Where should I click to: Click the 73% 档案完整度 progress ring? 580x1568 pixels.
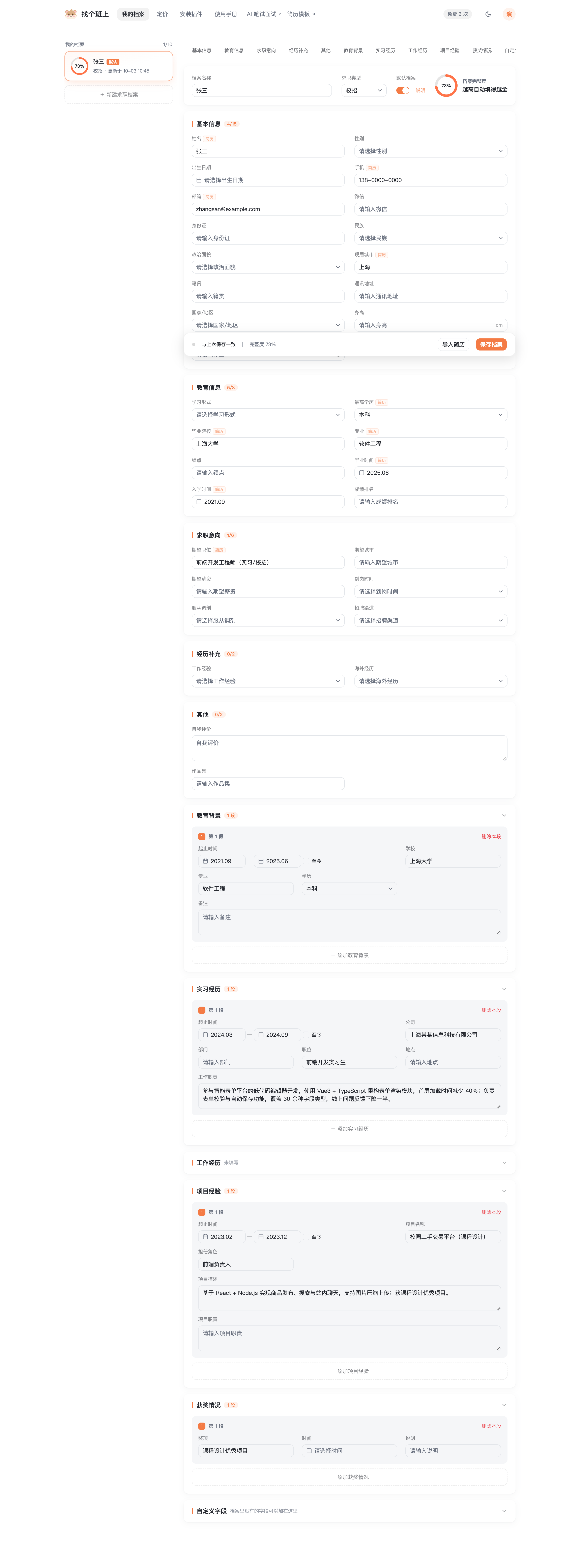tap(446, 86)
